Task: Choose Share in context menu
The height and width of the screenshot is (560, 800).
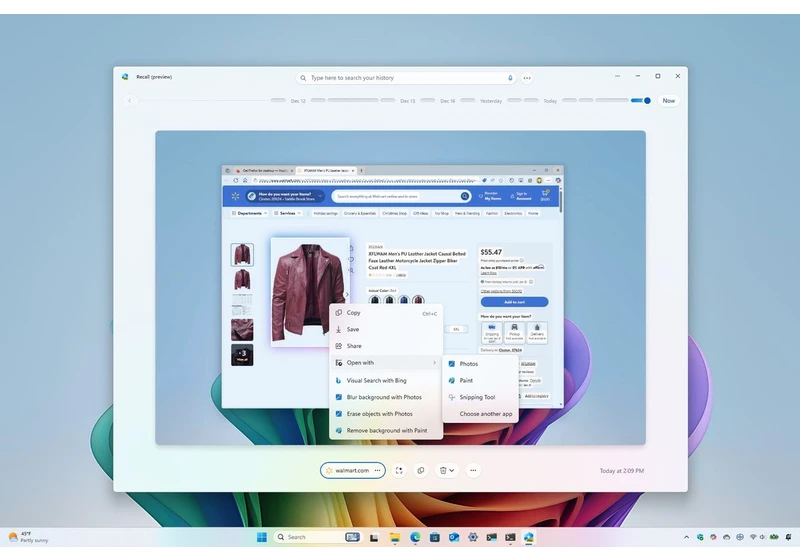Action: click(x=386, y=346)
